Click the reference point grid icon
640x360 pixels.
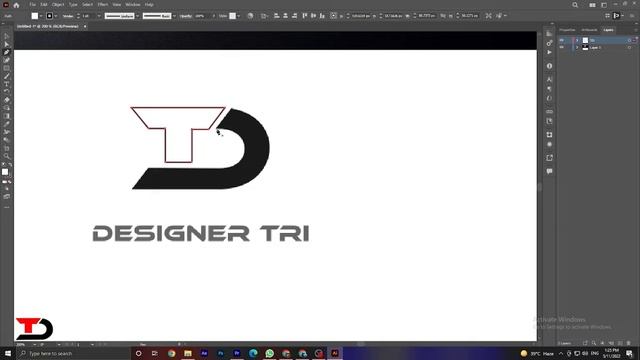point(333,16)
